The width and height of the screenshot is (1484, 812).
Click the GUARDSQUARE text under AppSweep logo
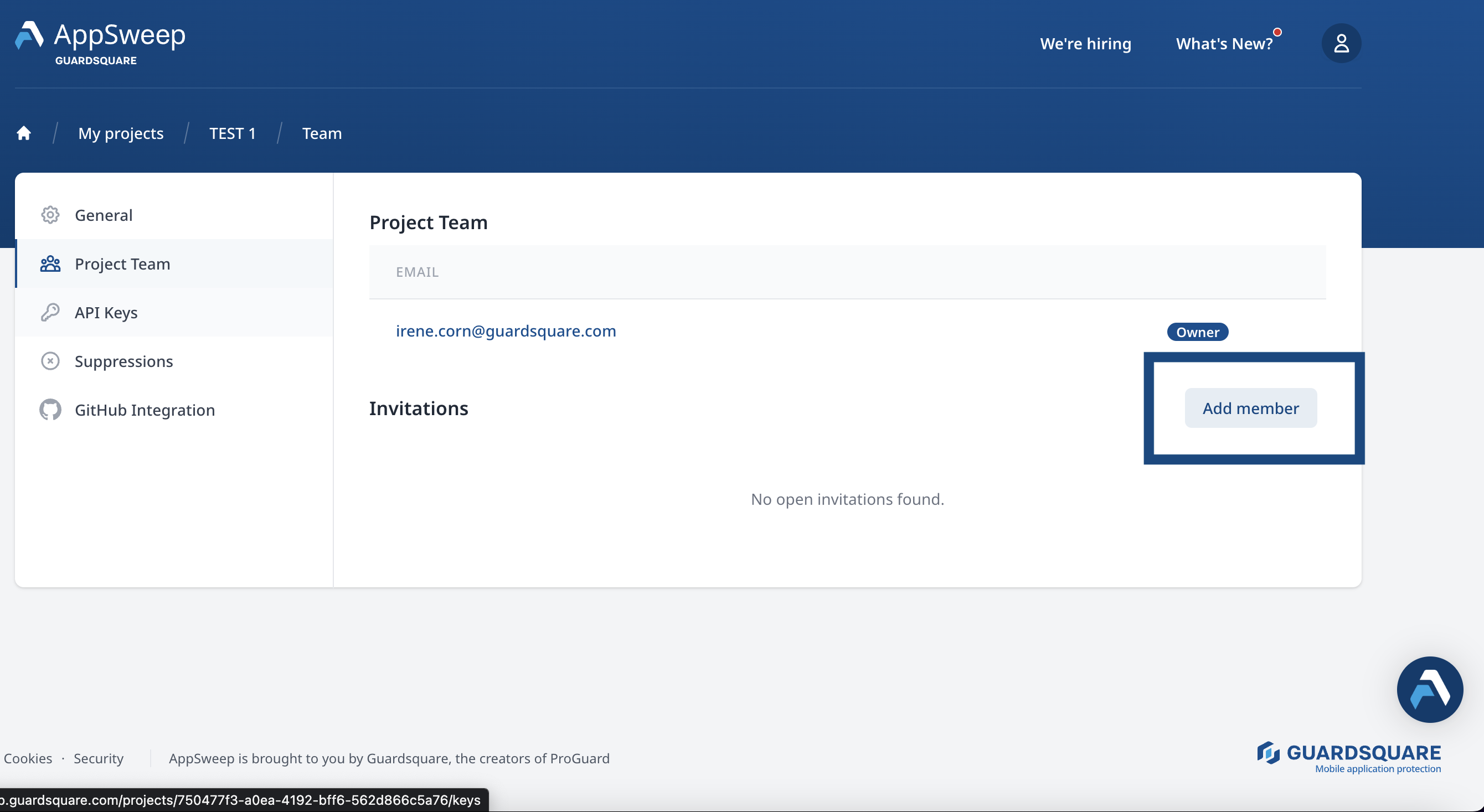coord(96,60)
